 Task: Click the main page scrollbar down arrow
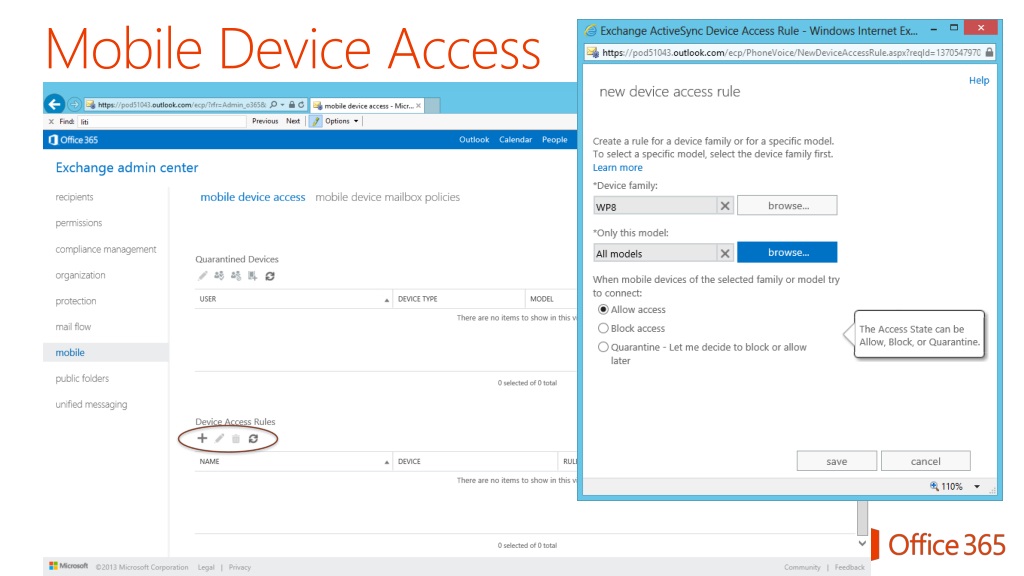tap(862, 543)
